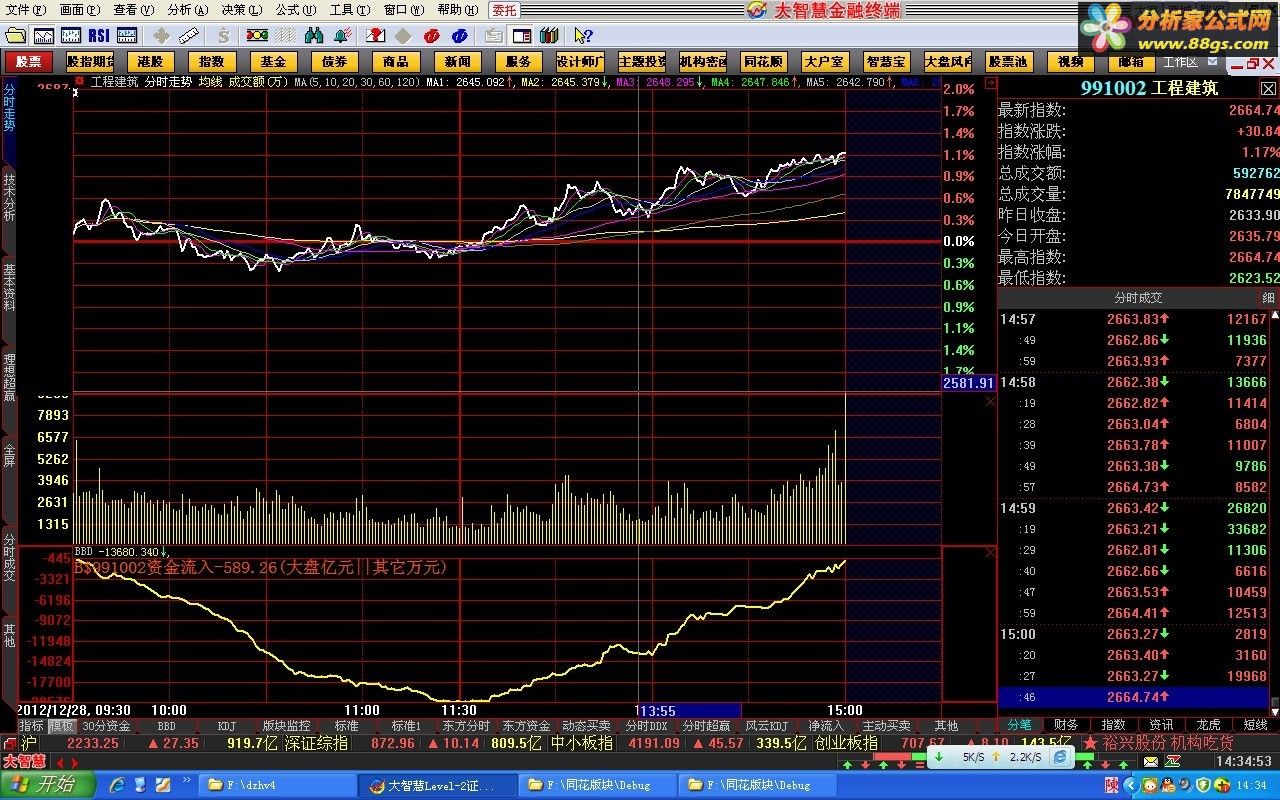Select the 分时成交 side tab
This screenshot has height=800, width=1280.
point(9,556)
